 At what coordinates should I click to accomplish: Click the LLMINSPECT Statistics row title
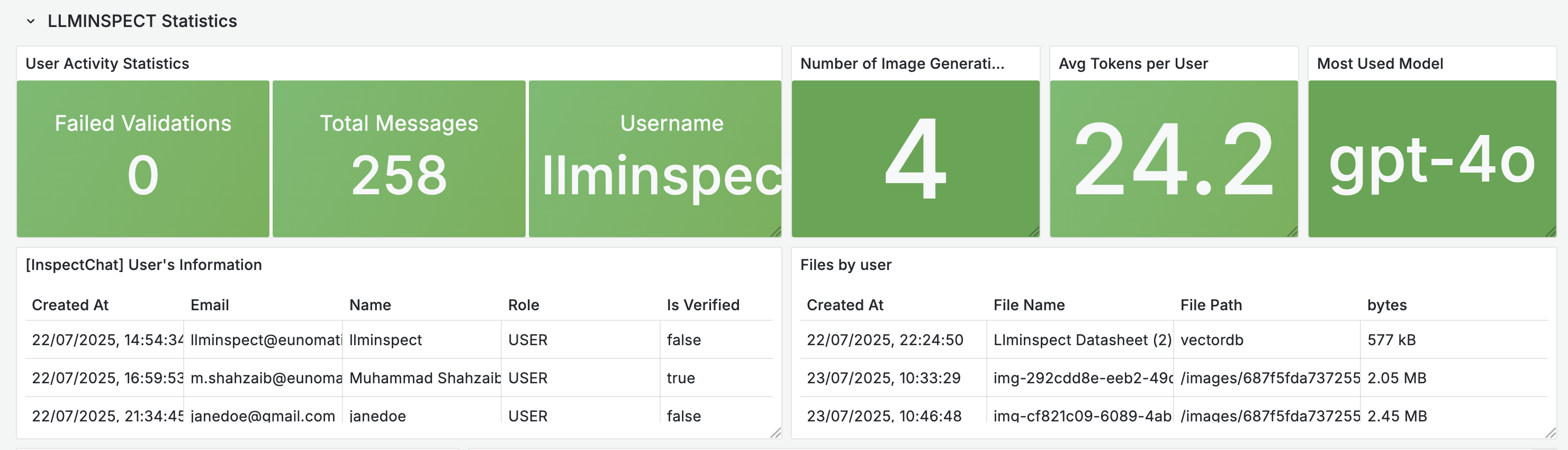[142, 21]
